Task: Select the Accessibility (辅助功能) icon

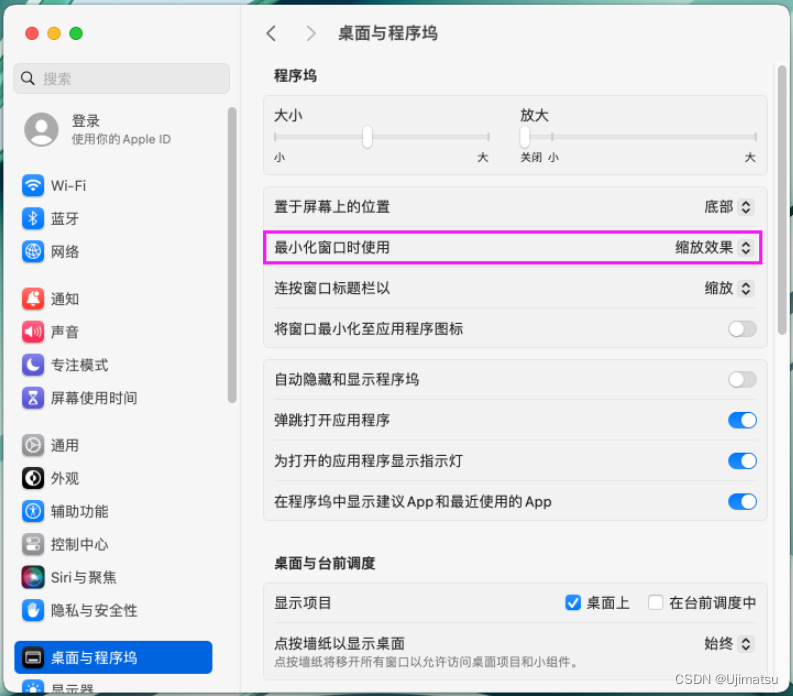Action: pyautogui.click(x=33, y=511)
